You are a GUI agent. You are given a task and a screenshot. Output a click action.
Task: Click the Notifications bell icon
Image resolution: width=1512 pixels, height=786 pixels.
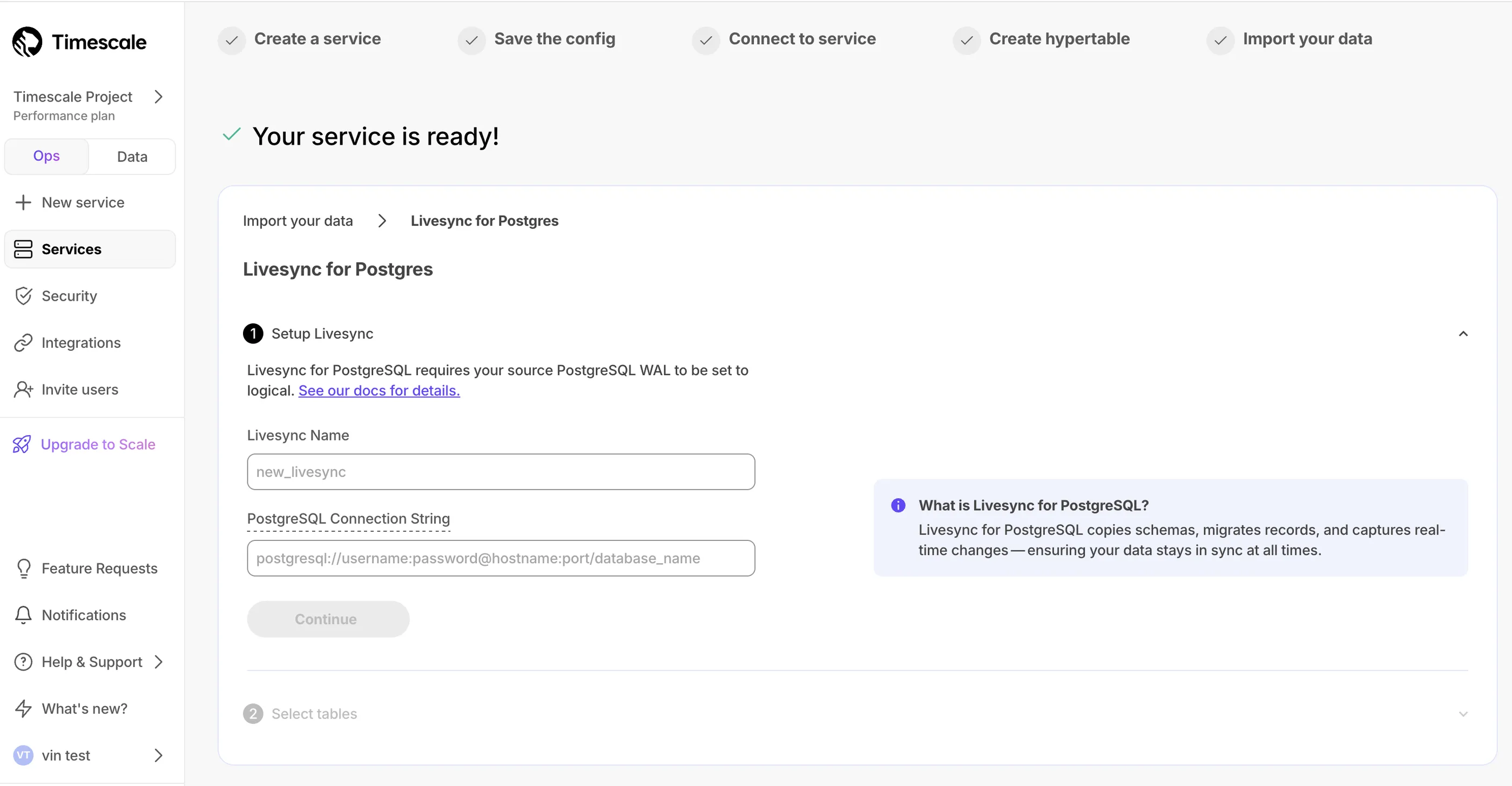click(23, 615)
